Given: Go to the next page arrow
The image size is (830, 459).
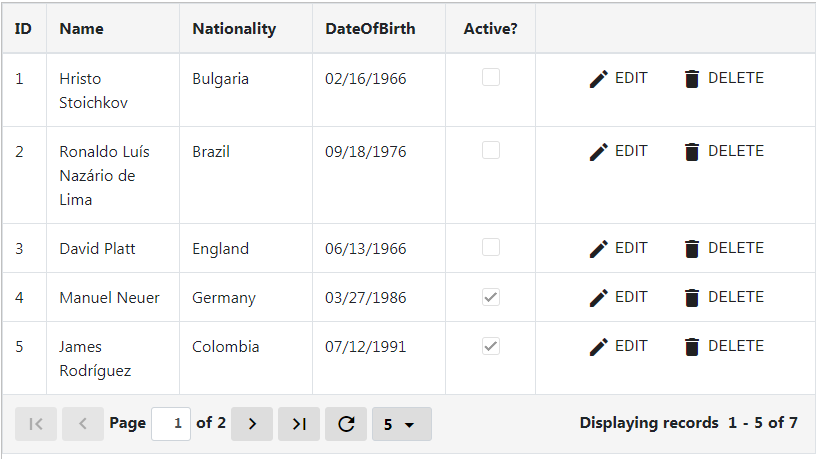Looking at the screenshot, I should (252, 424).
